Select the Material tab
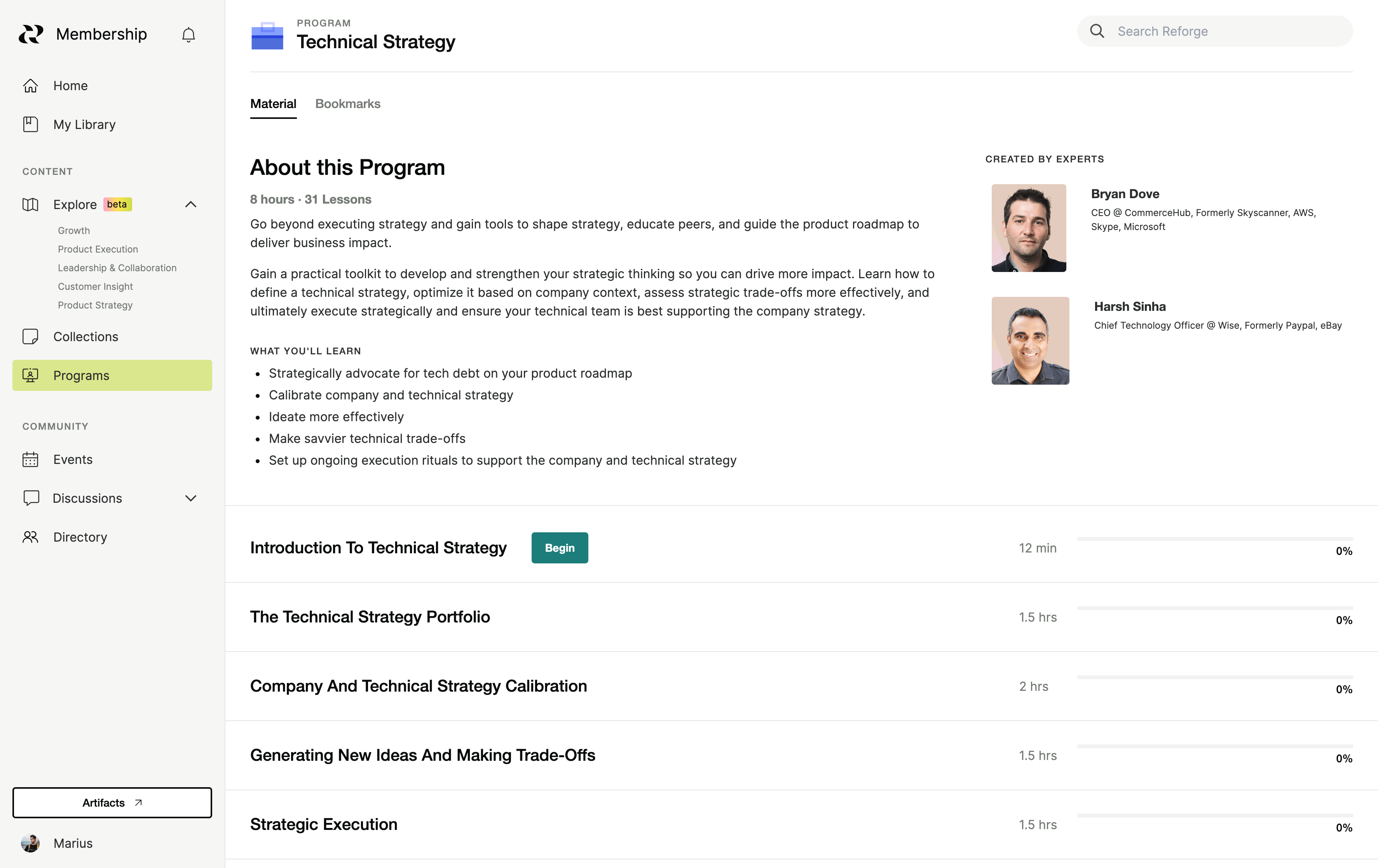 tap(273, 104)
